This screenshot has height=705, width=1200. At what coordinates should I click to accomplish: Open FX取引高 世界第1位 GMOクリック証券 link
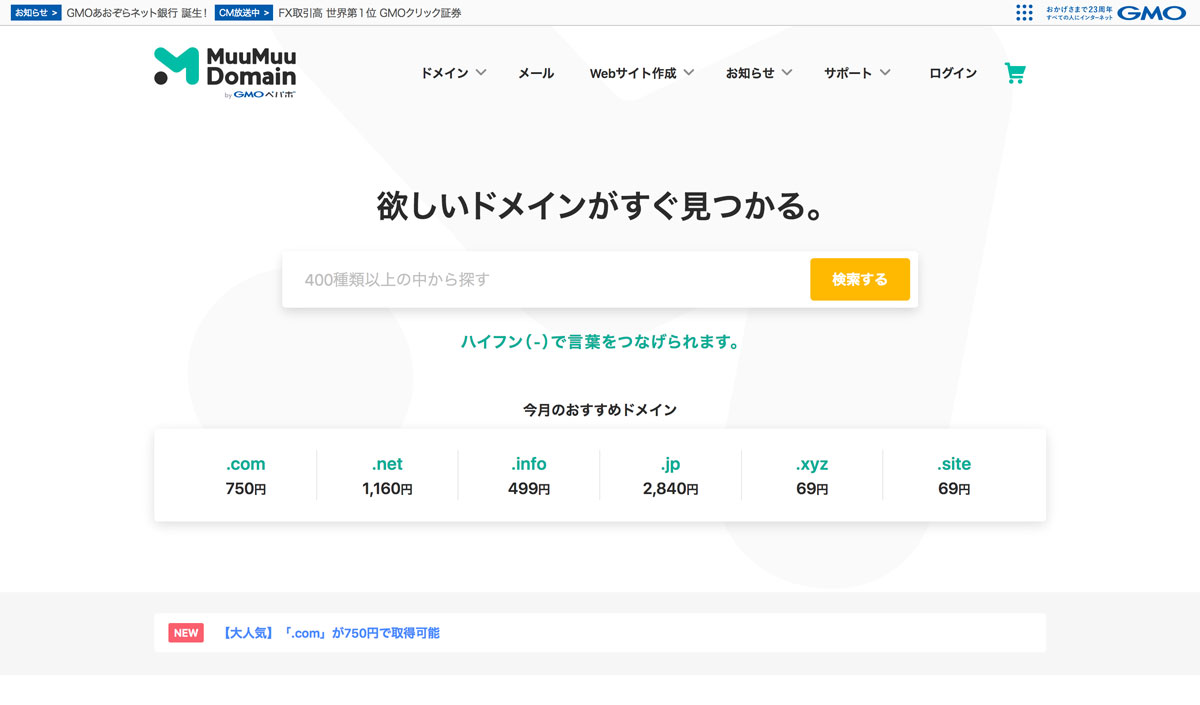click(x=370, y=13)
